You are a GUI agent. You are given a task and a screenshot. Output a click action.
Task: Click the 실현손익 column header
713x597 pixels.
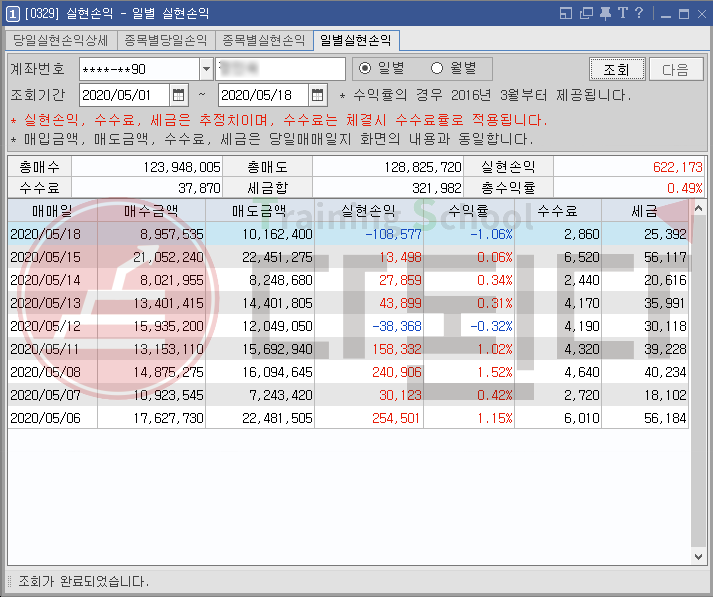coord(369,211)
